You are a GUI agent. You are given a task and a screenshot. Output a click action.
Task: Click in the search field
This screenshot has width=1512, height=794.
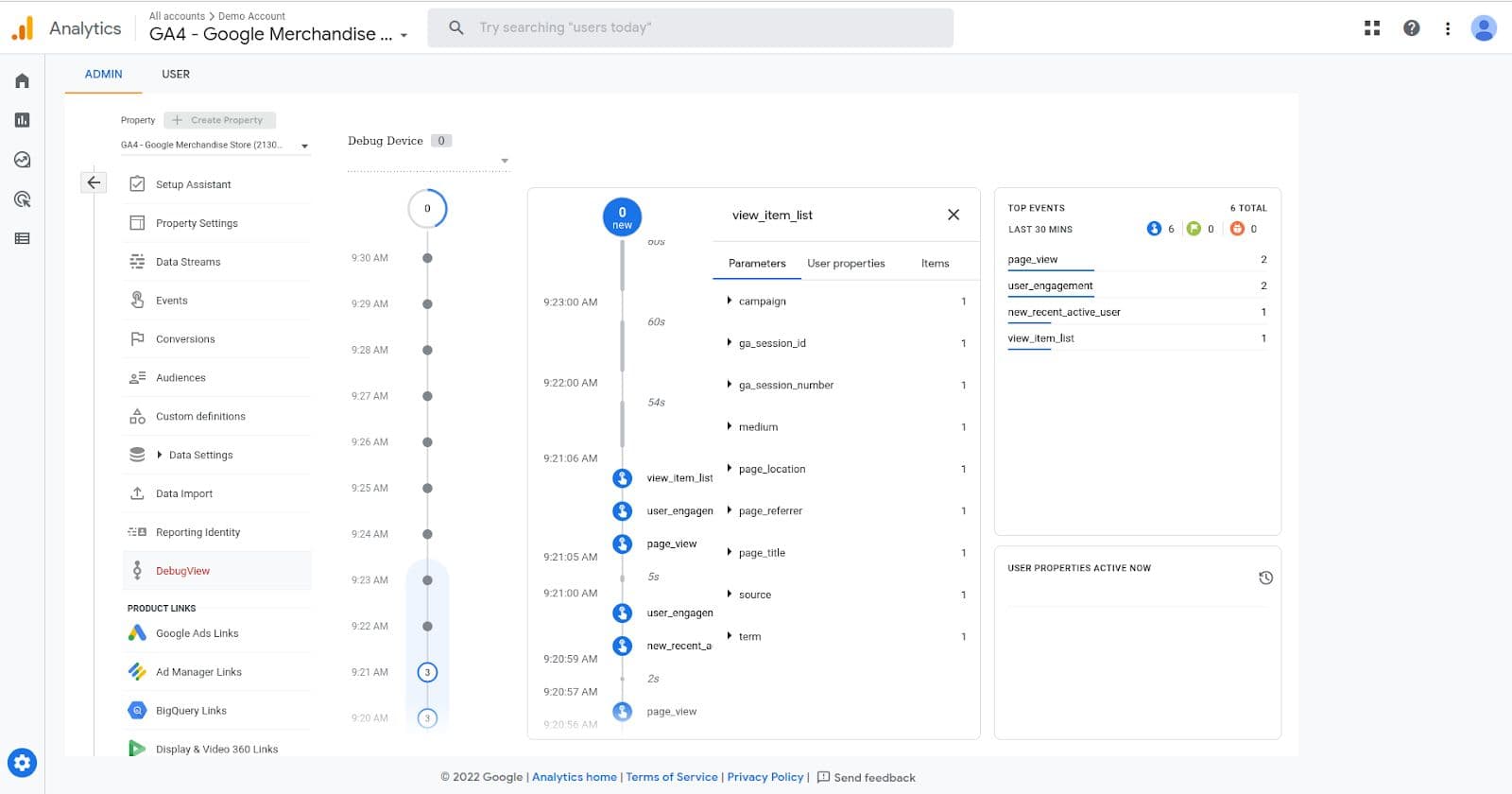pos(690,27)
